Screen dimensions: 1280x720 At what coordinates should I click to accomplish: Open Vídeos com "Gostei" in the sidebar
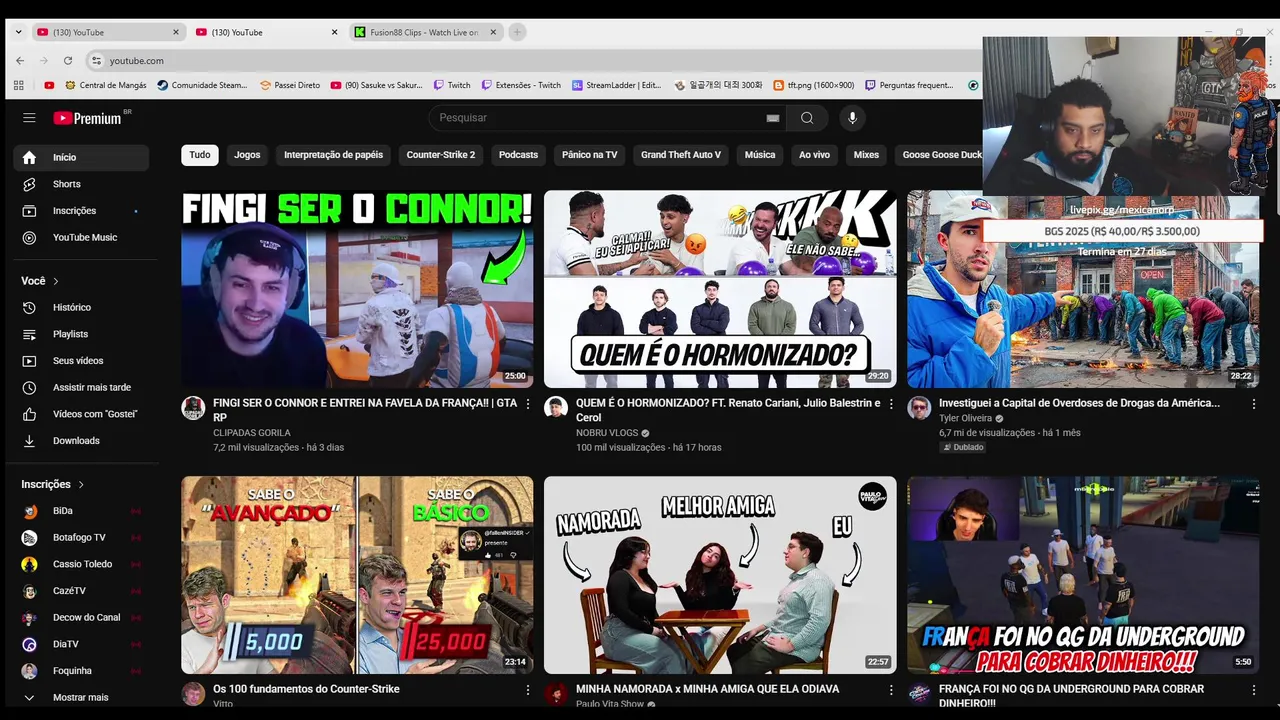tap(81, 414)
